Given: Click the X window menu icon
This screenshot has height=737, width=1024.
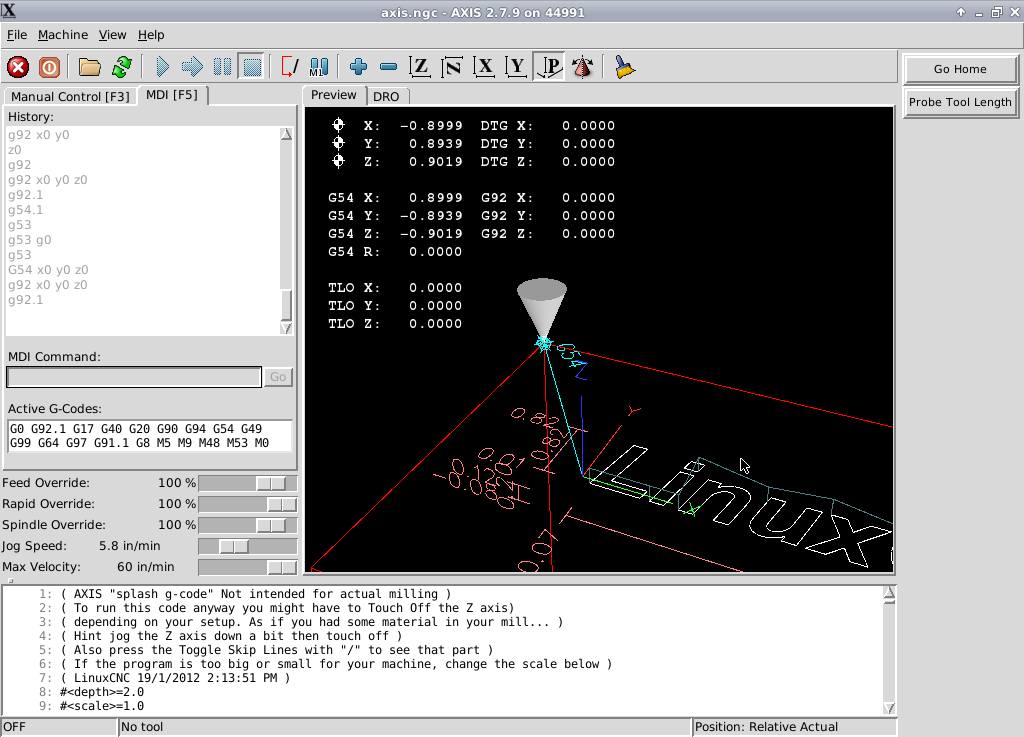Looking at the screenshot, I should coord(8,11).
